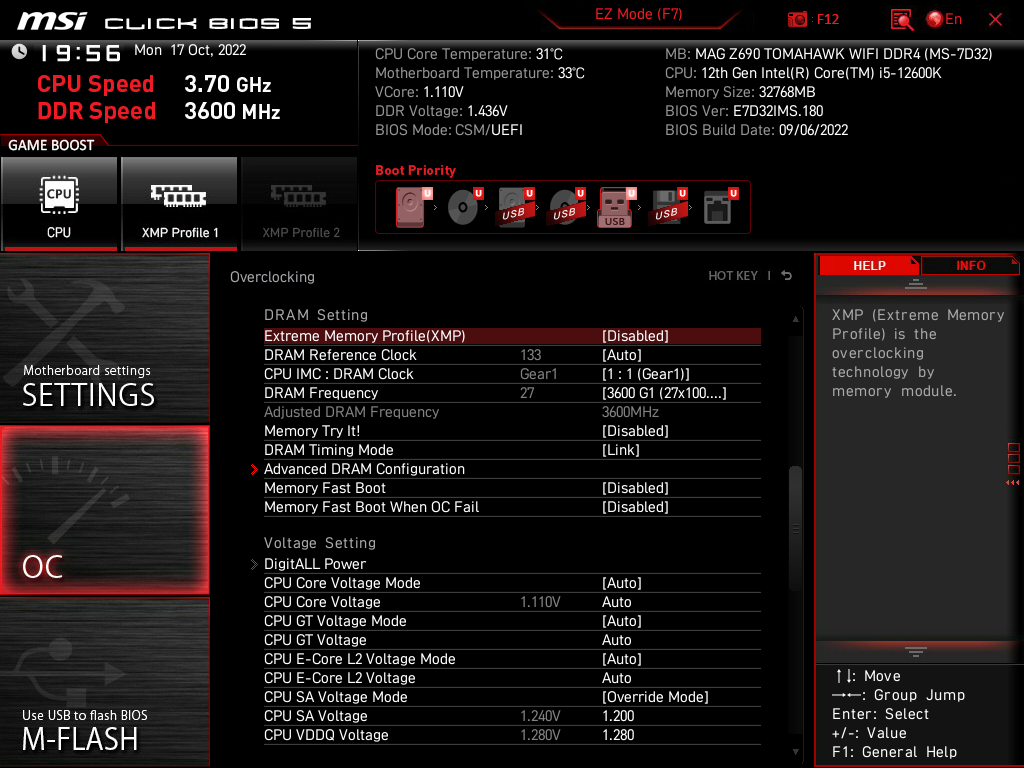The width and height of the screenshot is (1024, 768).
Task: Select the optical disc boot priority device
Action: pos(463,207)
